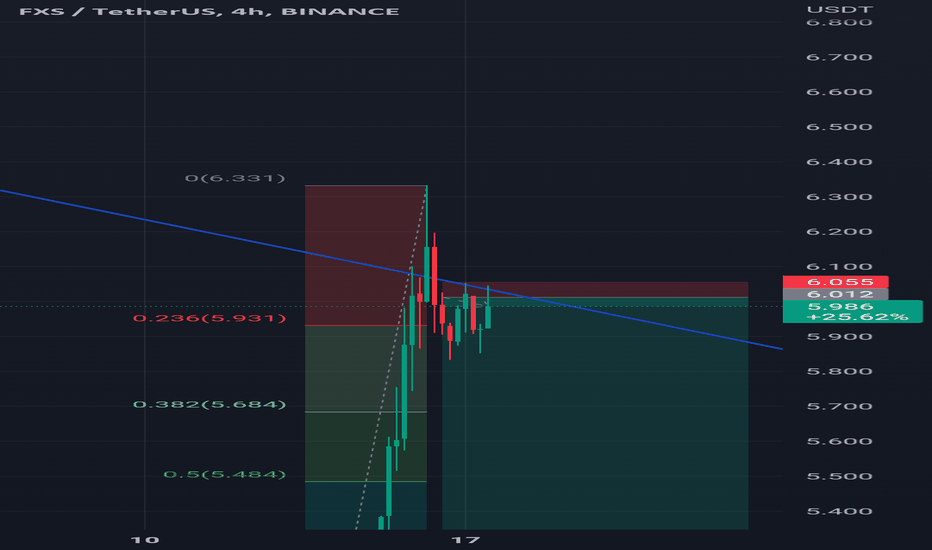Click the 5.400 price axis value

(839, 511)
